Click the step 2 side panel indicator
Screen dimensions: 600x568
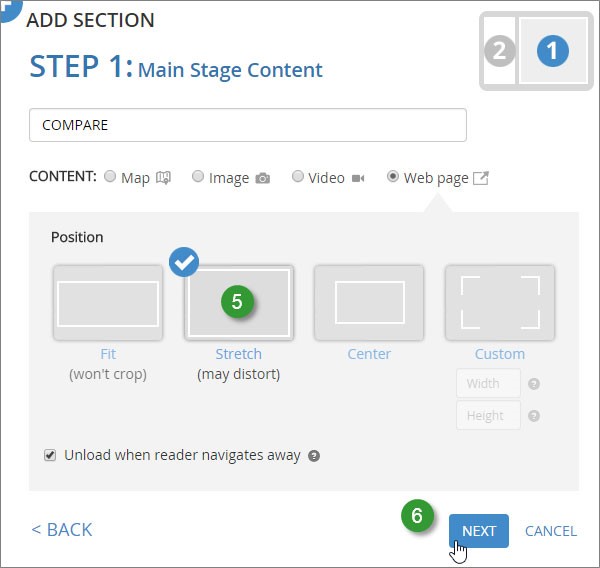[x=499, y=51]
